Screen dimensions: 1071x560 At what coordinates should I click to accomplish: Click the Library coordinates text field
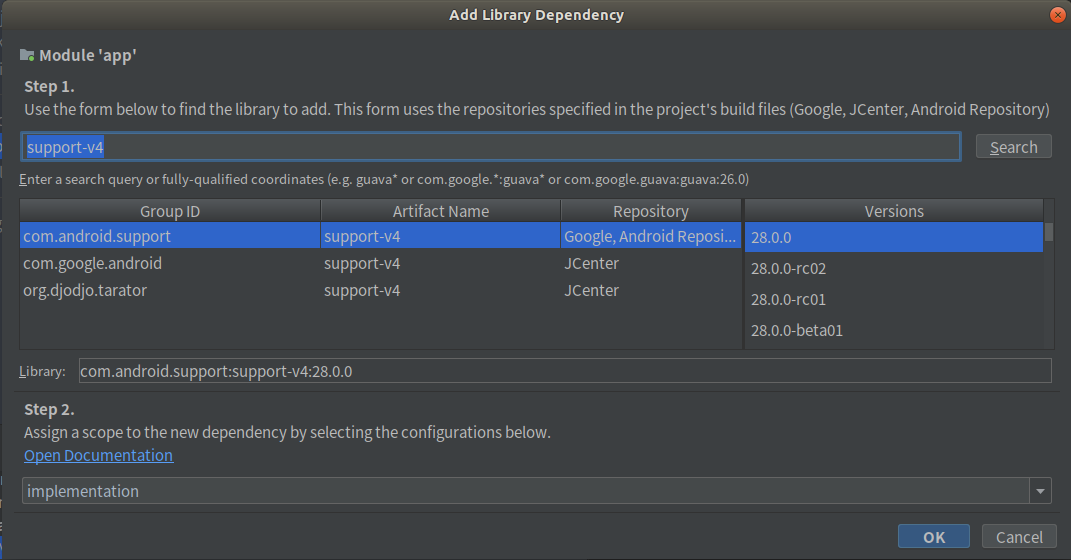point(565,371)
